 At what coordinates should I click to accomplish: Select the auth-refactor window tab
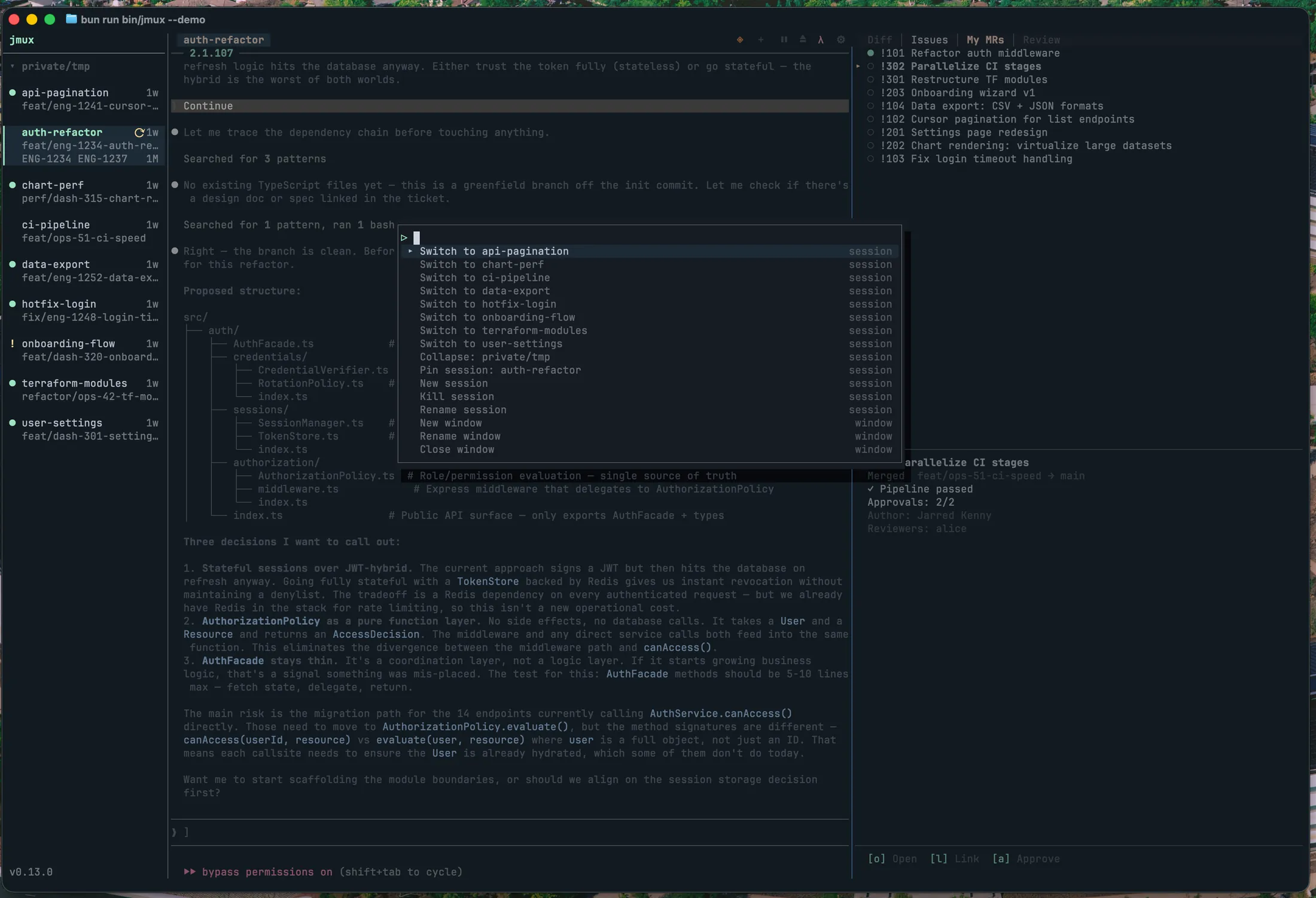[x=223, y=40]
